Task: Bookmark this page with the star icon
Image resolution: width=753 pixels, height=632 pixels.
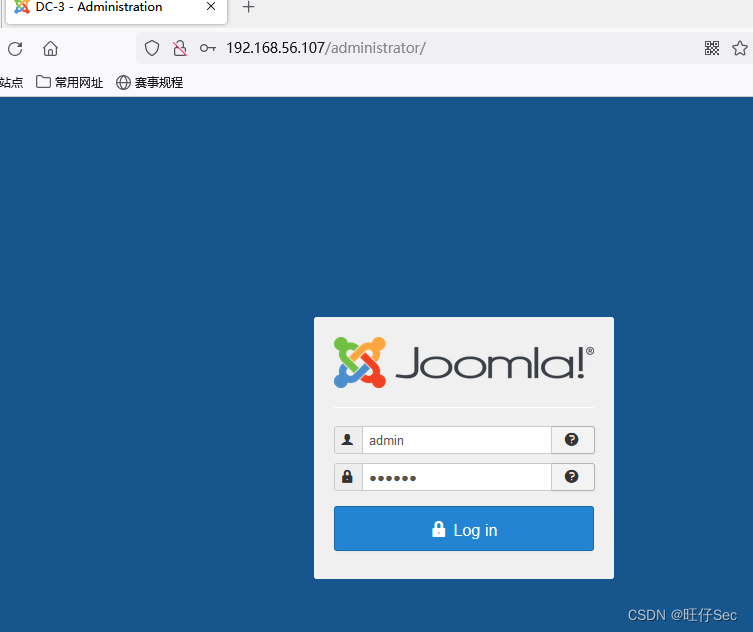Action: (x=740, y=48)
